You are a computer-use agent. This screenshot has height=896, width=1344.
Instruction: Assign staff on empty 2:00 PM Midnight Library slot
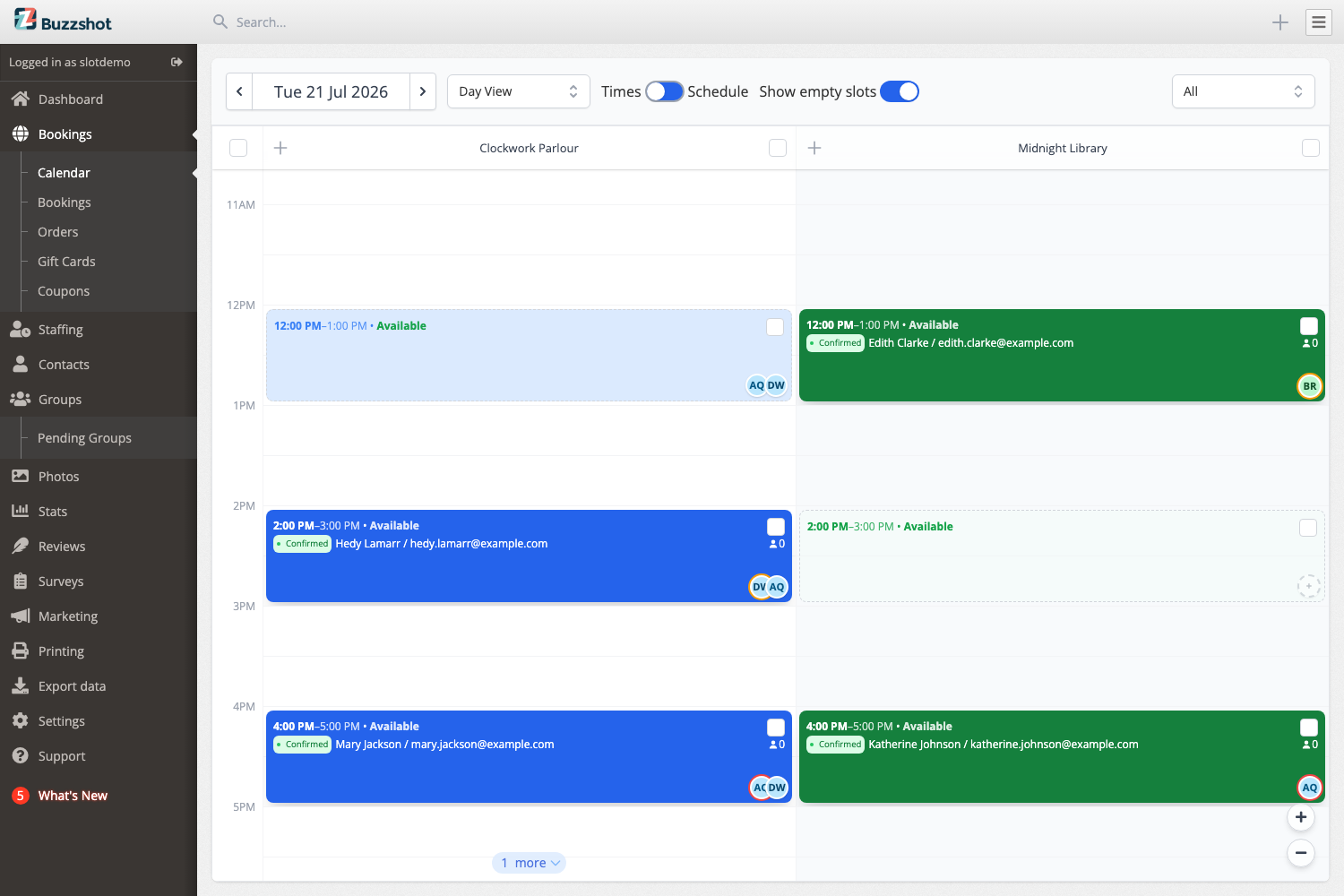(x=1309, y=587)
